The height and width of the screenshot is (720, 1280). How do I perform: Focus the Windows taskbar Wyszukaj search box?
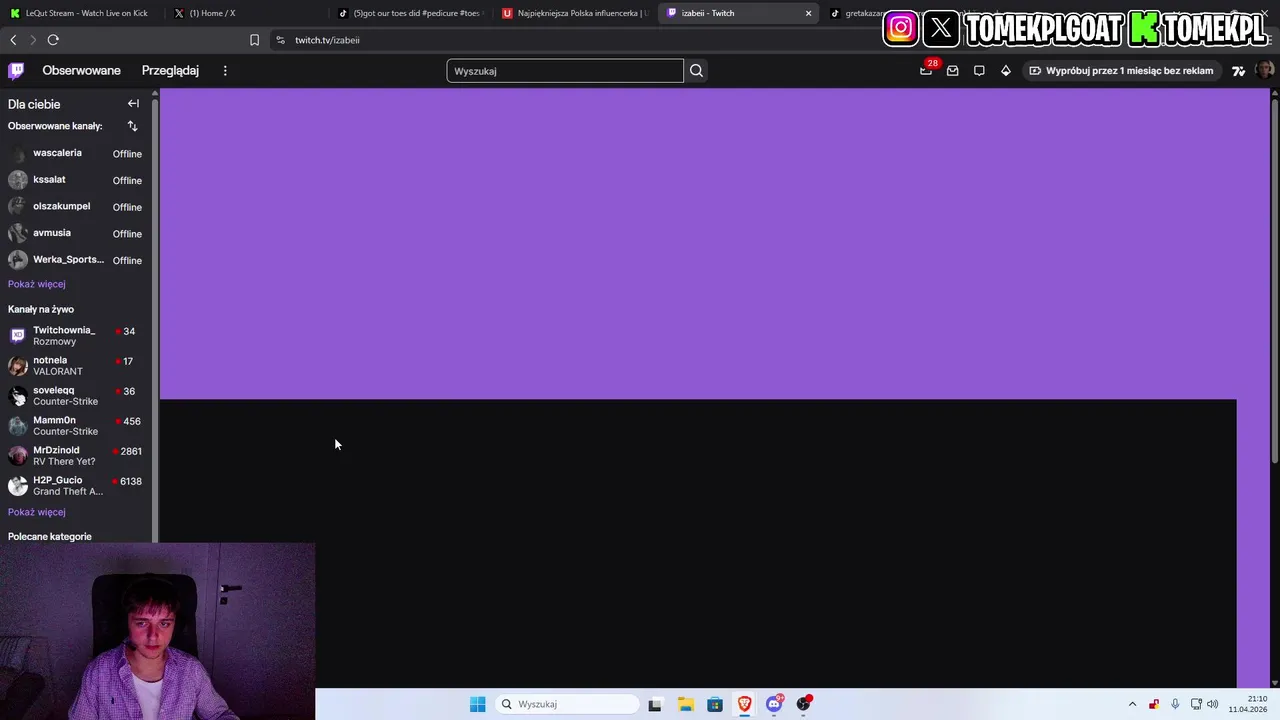[x=567, y=704]
